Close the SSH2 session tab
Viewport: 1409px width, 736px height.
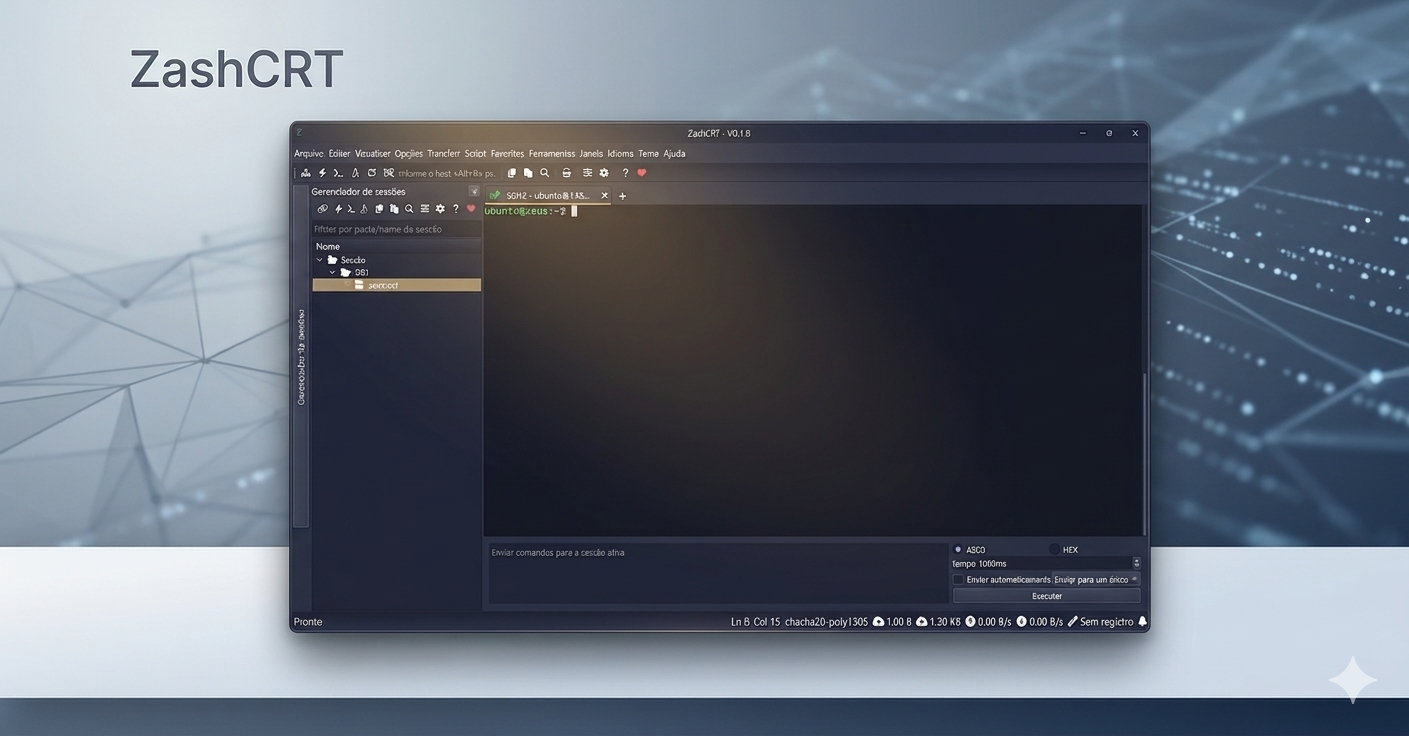[604, 195]
